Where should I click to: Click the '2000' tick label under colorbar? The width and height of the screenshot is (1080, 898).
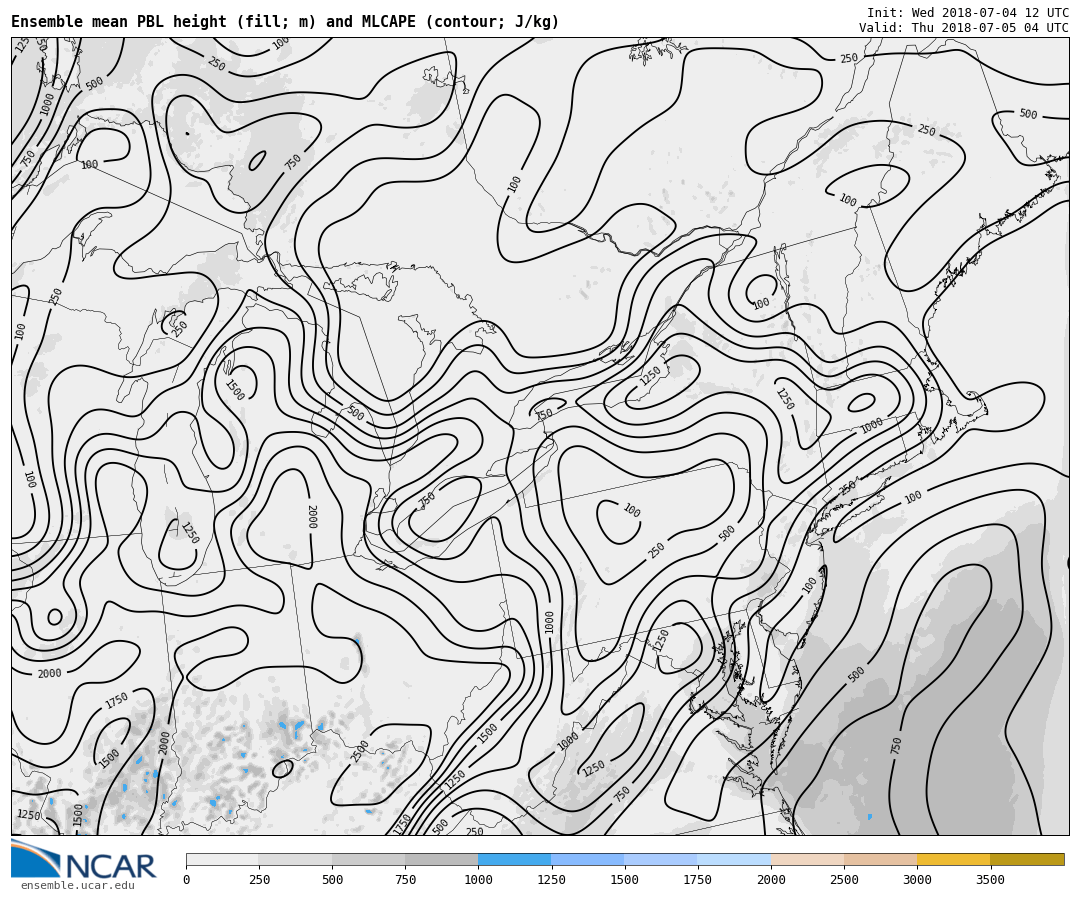(771, 879)
